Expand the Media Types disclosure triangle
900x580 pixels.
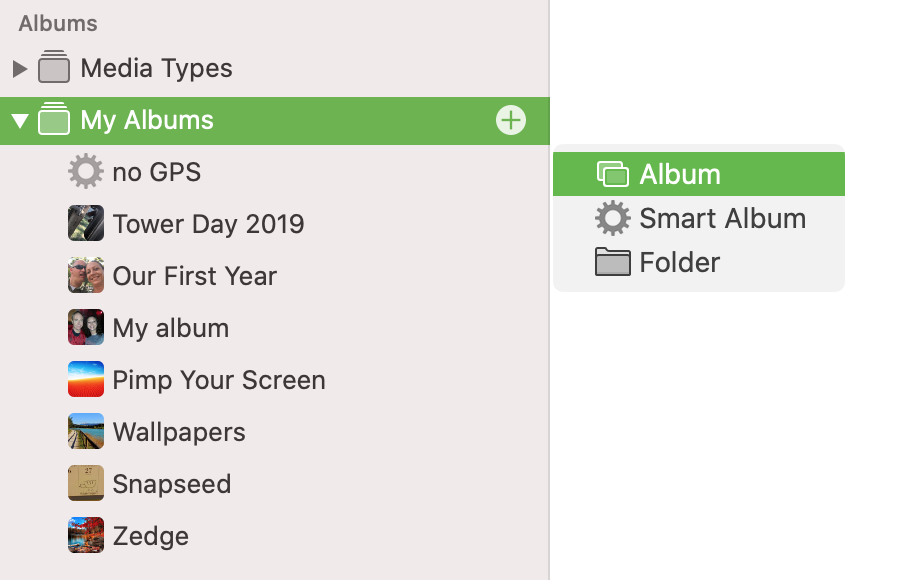20,69
